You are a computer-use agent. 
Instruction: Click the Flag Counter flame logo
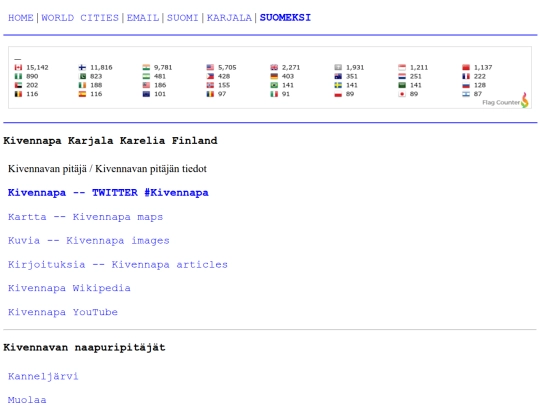click(525, 100)
